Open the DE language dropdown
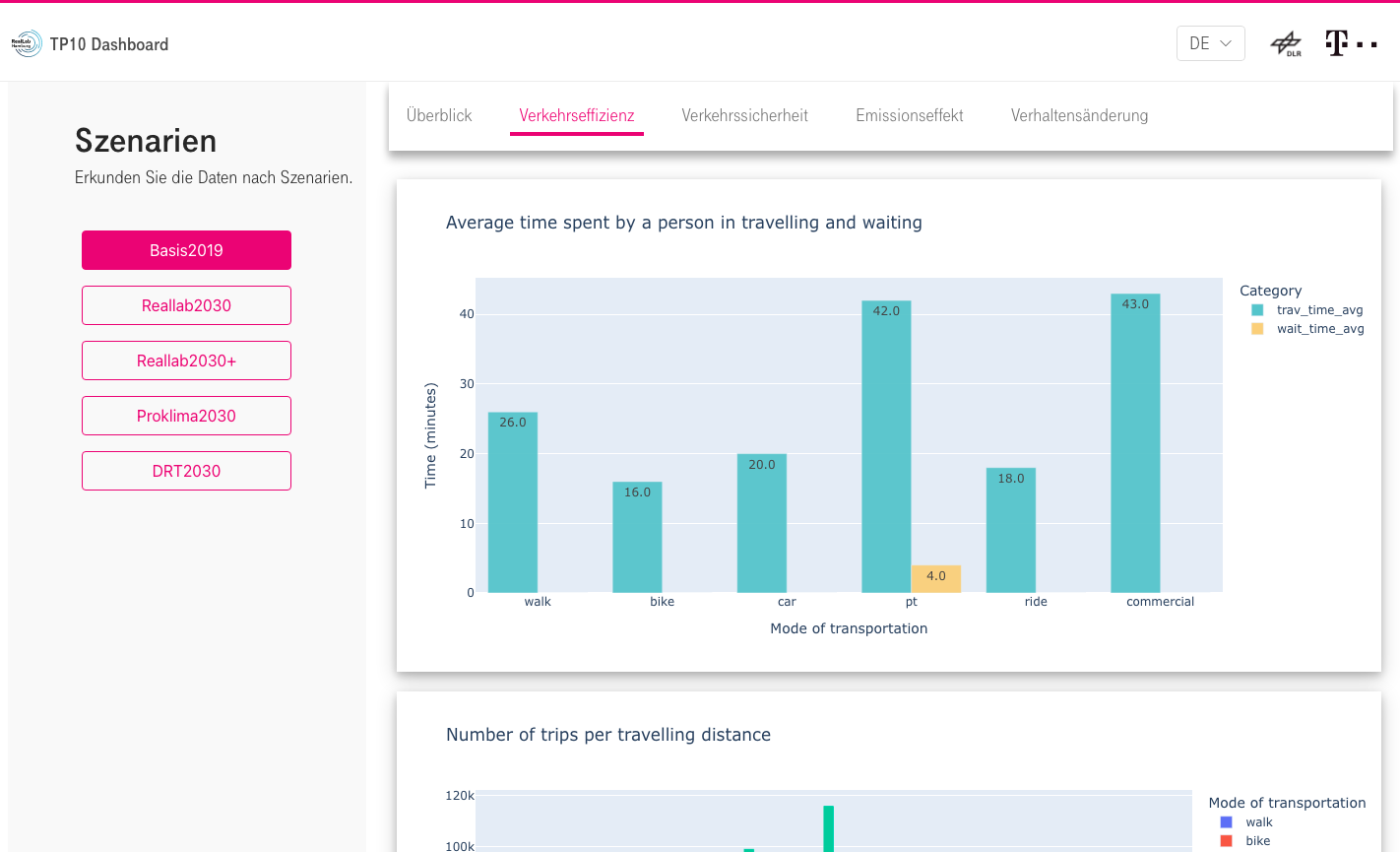 pyautogui.click(x=1210, y=43)
